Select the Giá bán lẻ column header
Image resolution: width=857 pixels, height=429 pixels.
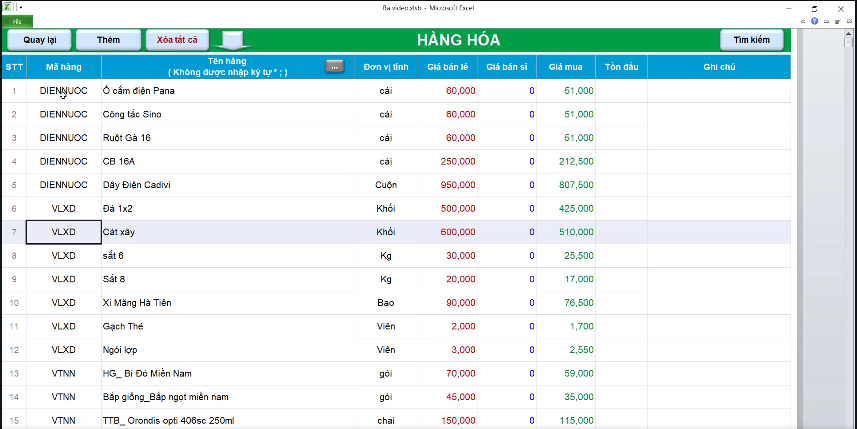(448, 67)
